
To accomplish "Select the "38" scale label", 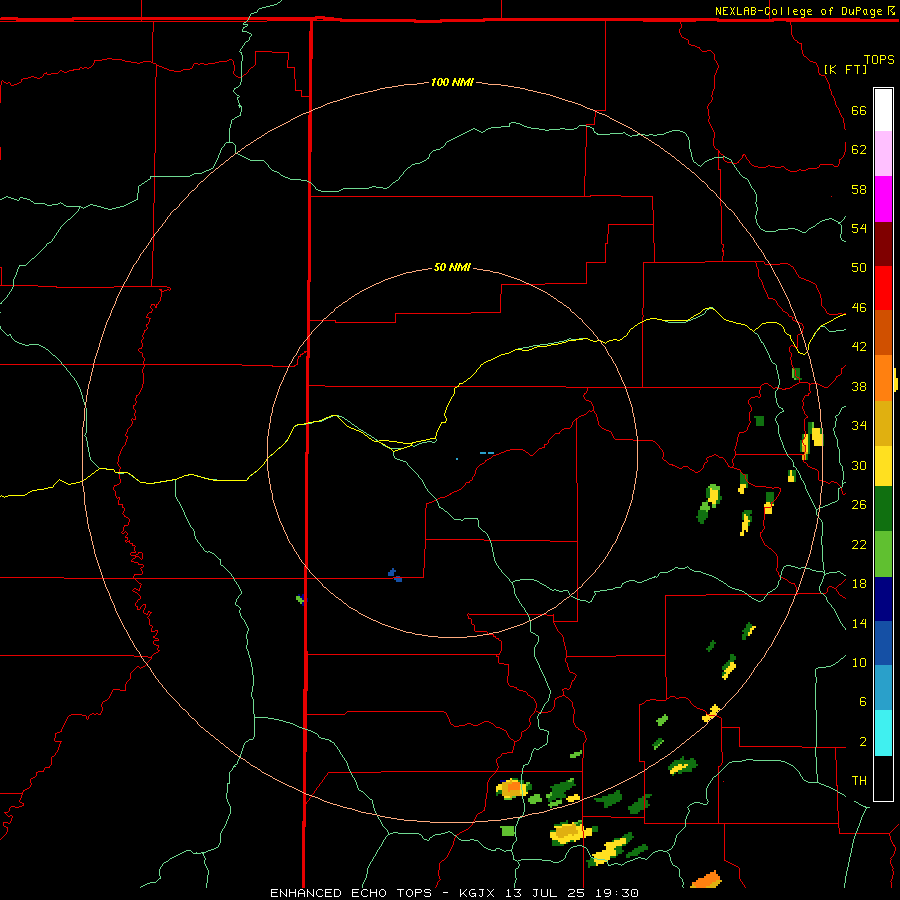I will pyautogui.click(x=859, y=386).
